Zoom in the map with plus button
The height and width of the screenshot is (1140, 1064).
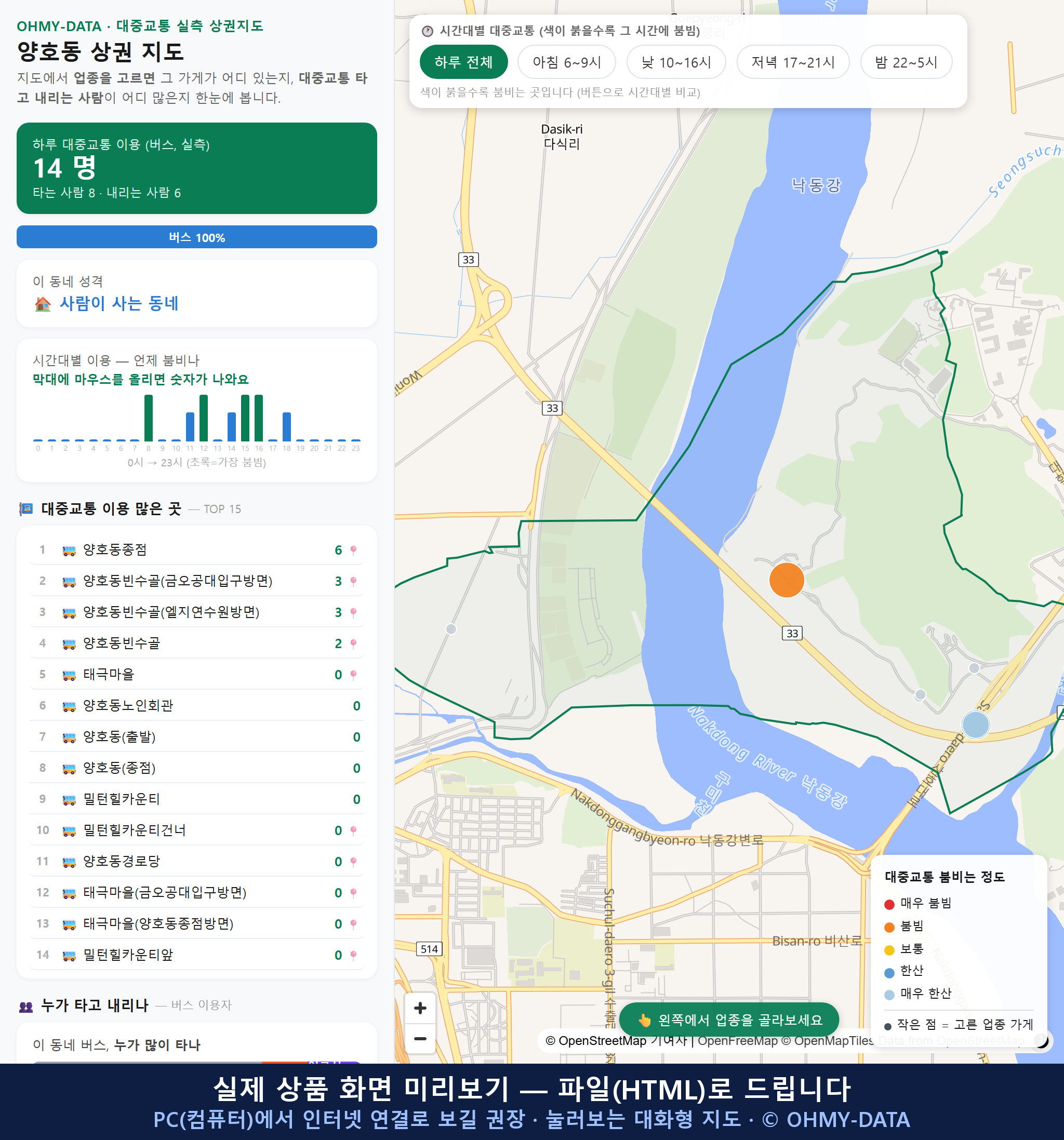coord(420,1008)
